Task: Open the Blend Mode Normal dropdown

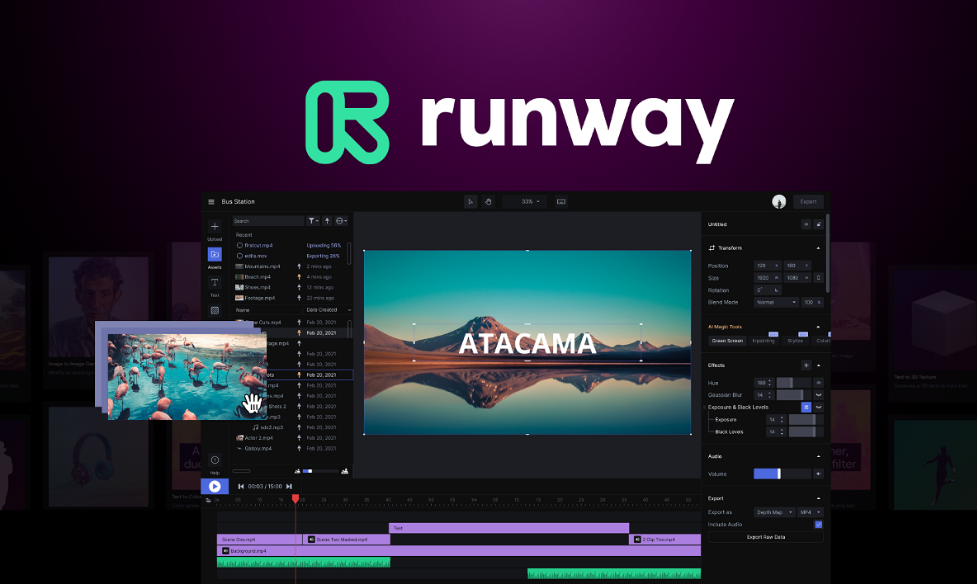Action: pos(777,302)
